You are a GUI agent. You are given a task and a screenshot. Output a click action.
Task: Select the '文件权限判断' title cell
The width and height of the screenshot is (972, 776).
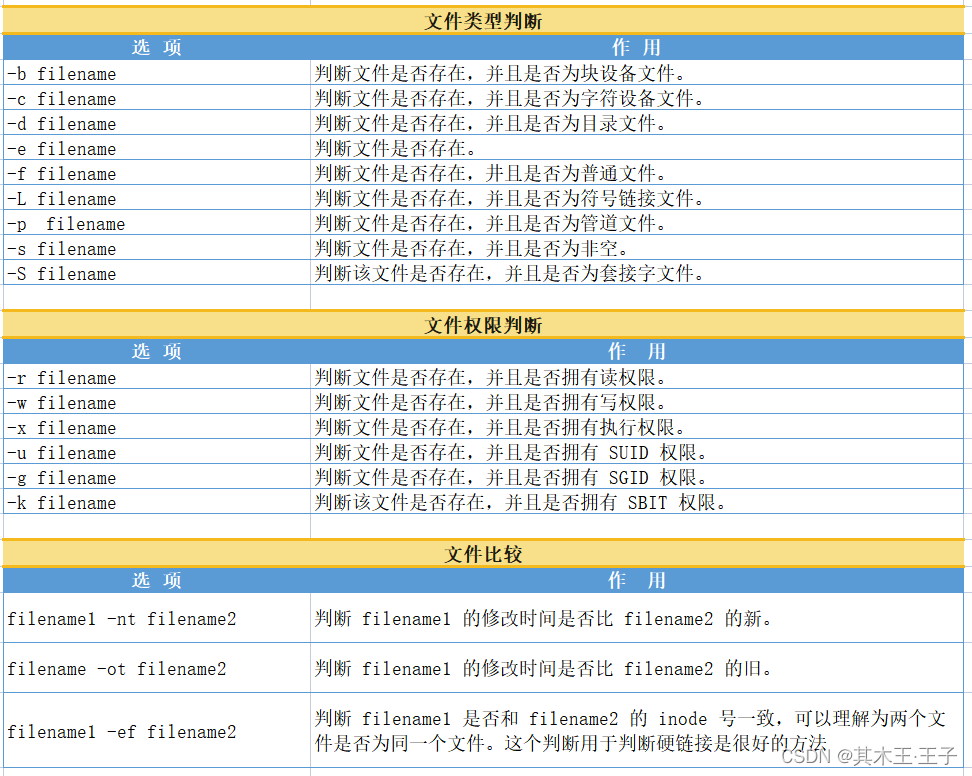pos(483,325)
